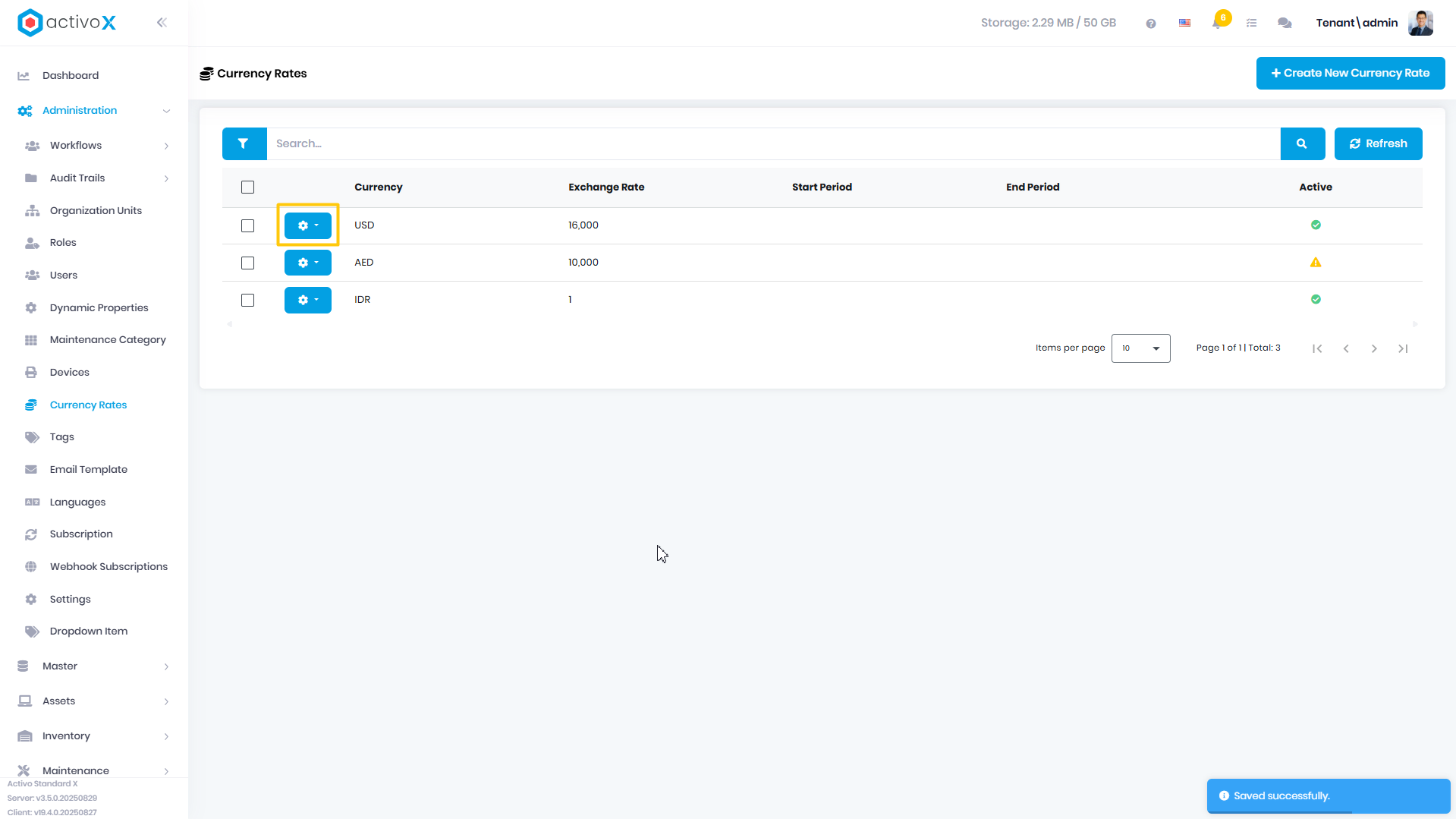Open the filter funnel button

[x=244, y=143]
